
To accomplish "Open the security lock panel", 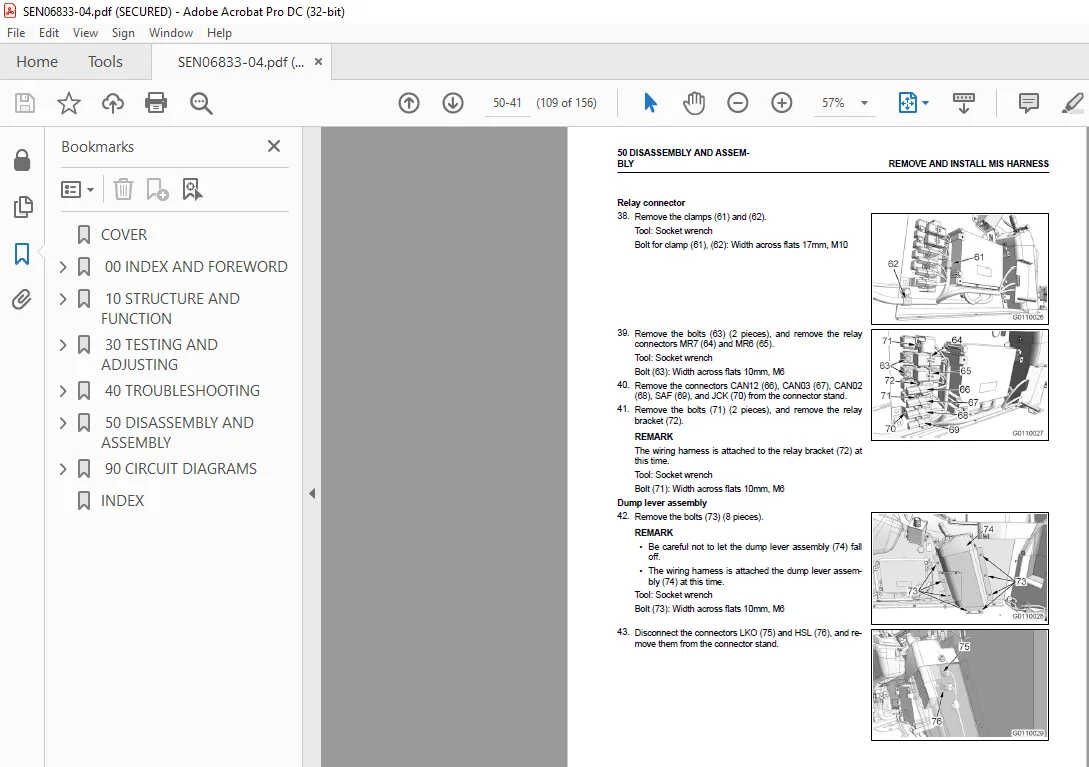I will pos(22,160).
